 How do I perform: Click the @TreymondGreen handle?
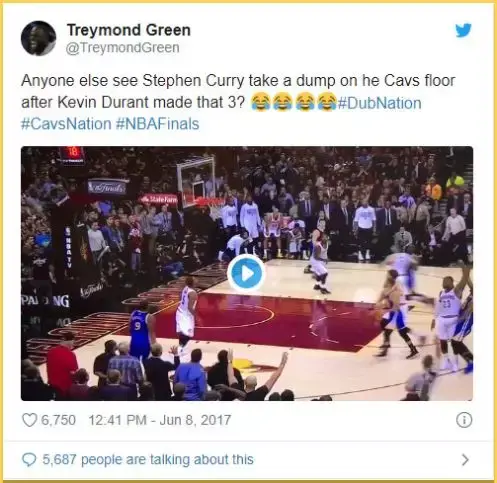click(x=123, y=47)
